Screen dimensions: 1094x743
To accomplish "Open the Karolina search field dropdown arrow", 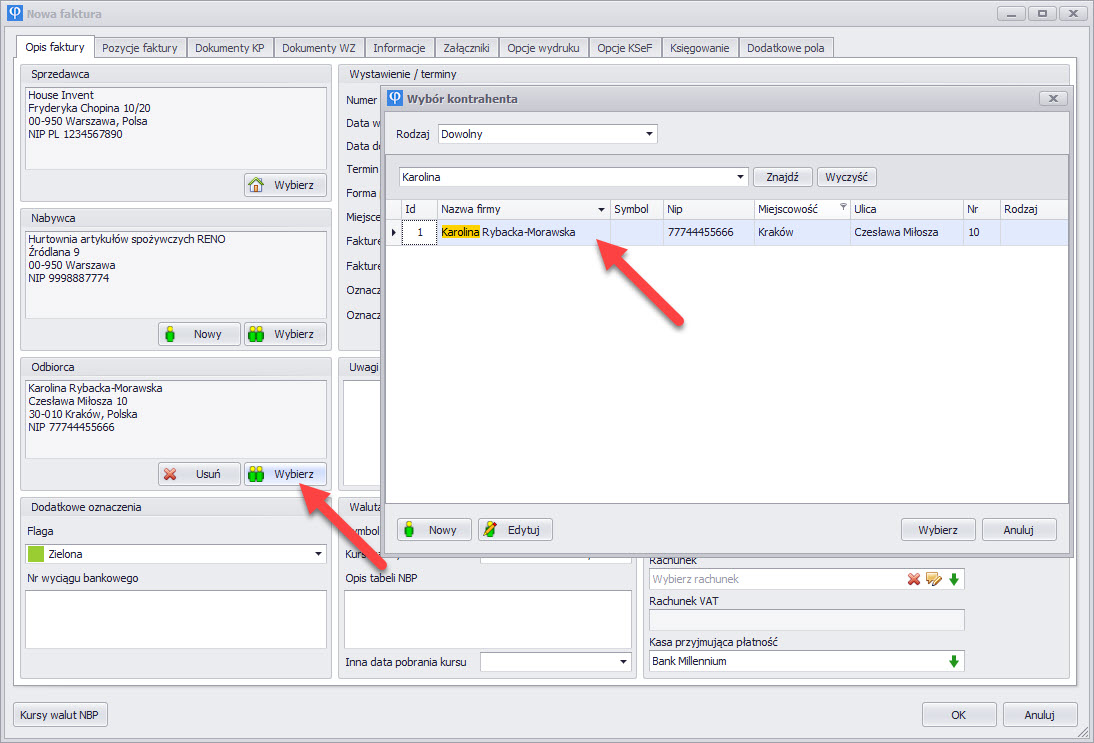I will (740, 177).
